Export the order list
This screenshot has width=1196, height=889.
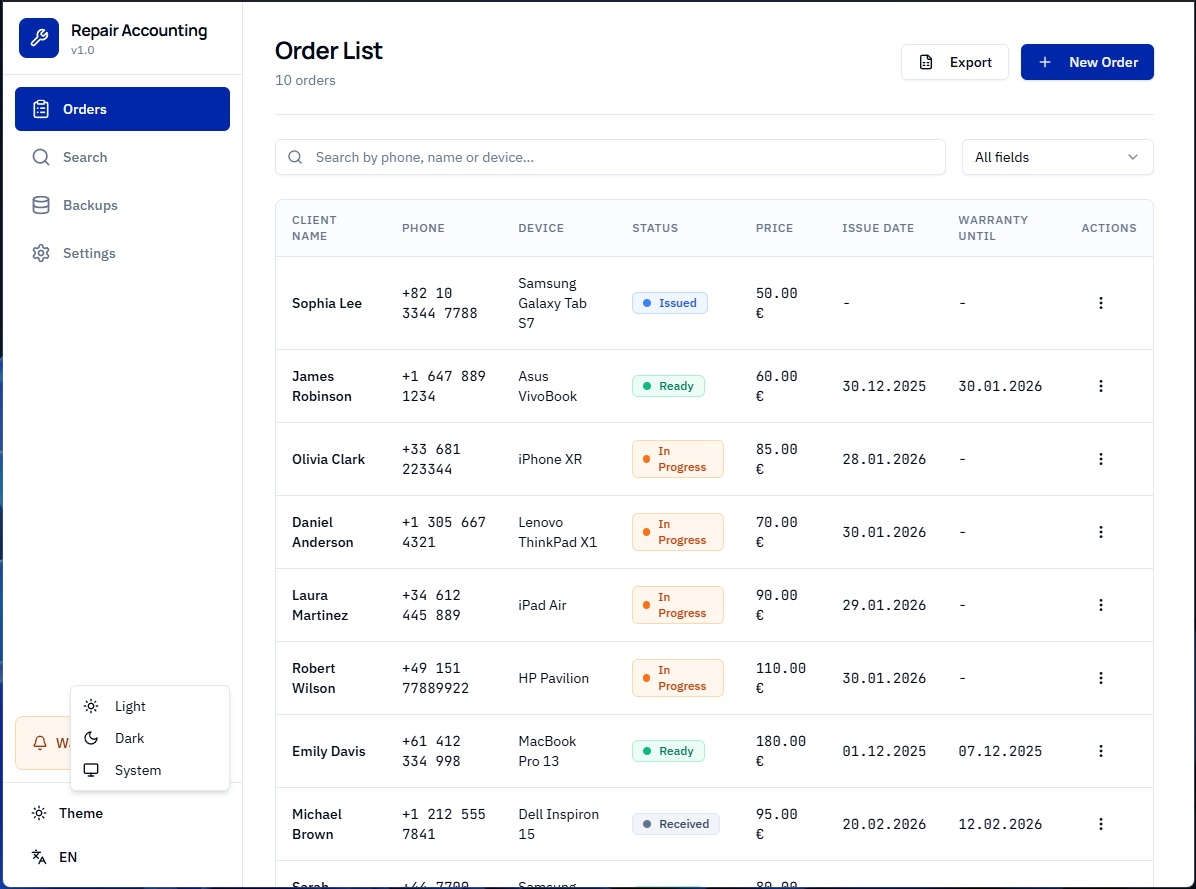[x=954, y=62]
